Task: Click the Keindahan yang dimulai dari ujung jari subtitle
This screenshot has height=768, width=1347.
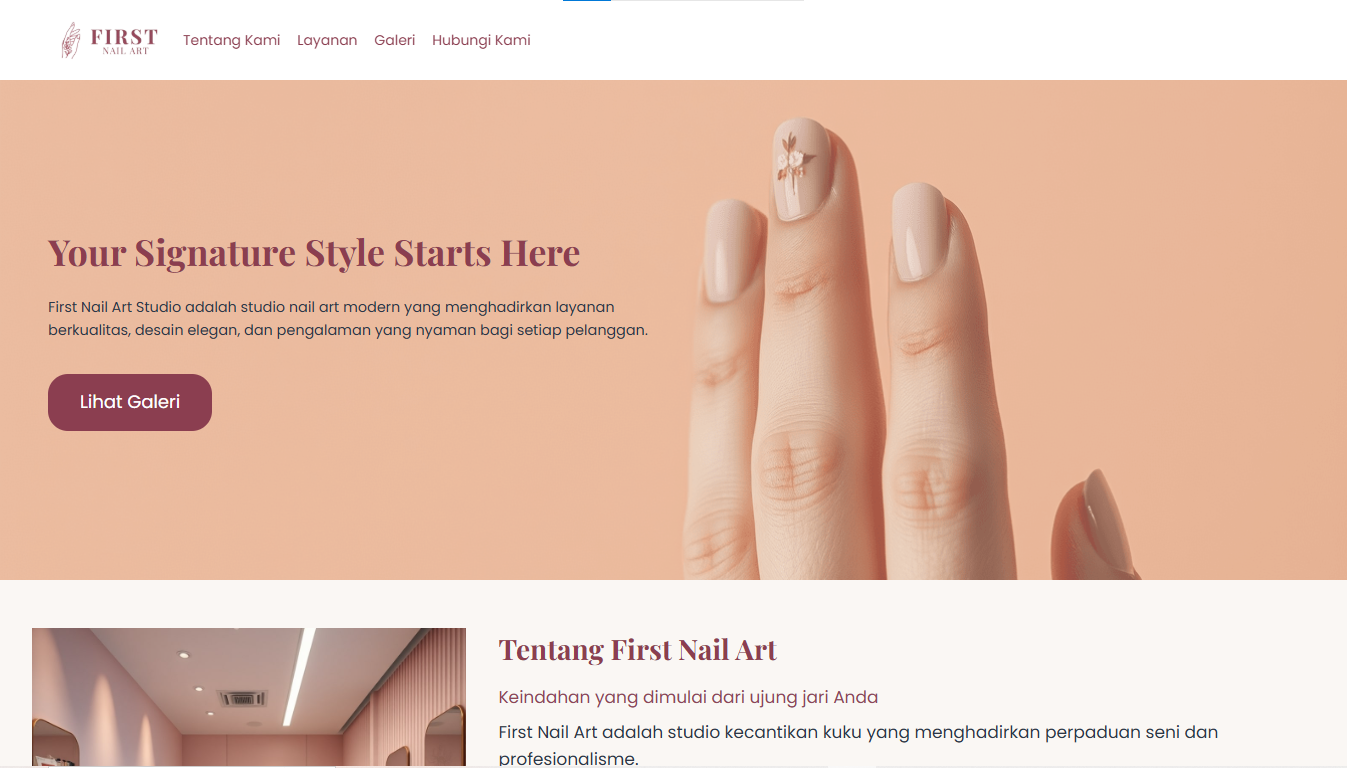Action: (688, 697)
